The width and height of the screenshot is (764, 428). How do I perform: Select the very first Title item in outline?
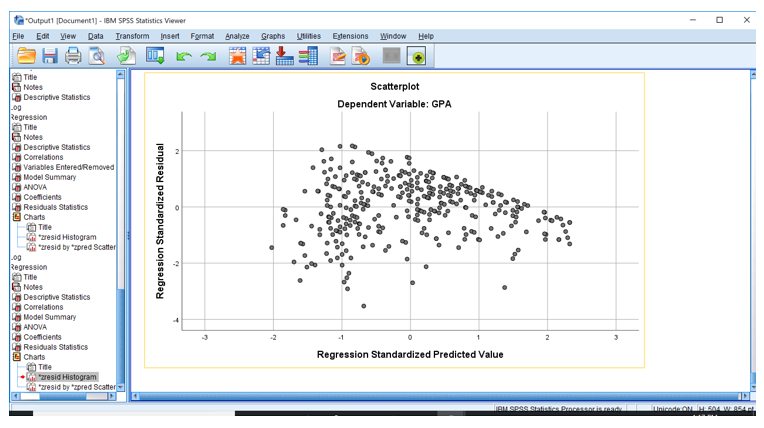[30, 77]
